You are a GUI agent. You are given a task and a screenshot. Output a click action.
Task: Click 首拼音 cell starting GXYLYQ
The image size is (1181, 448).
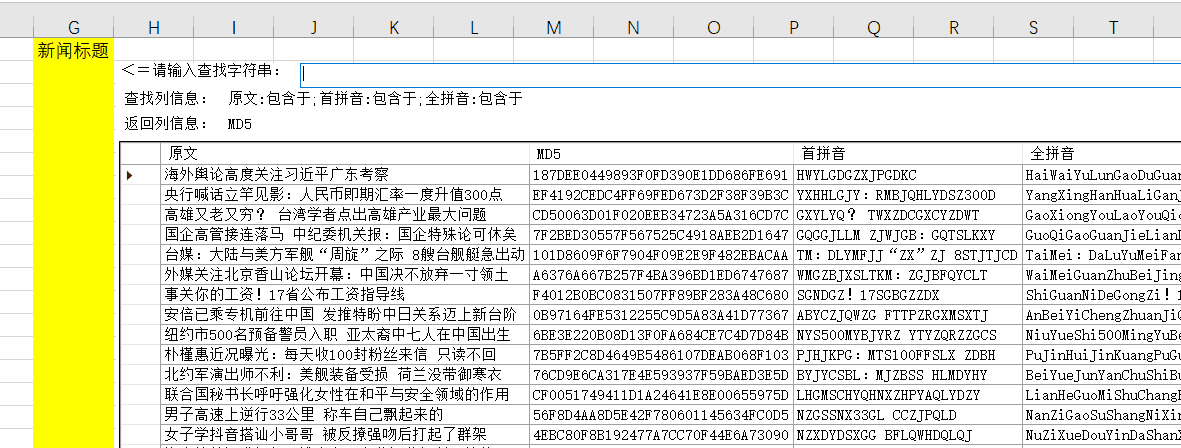(908, 215)
